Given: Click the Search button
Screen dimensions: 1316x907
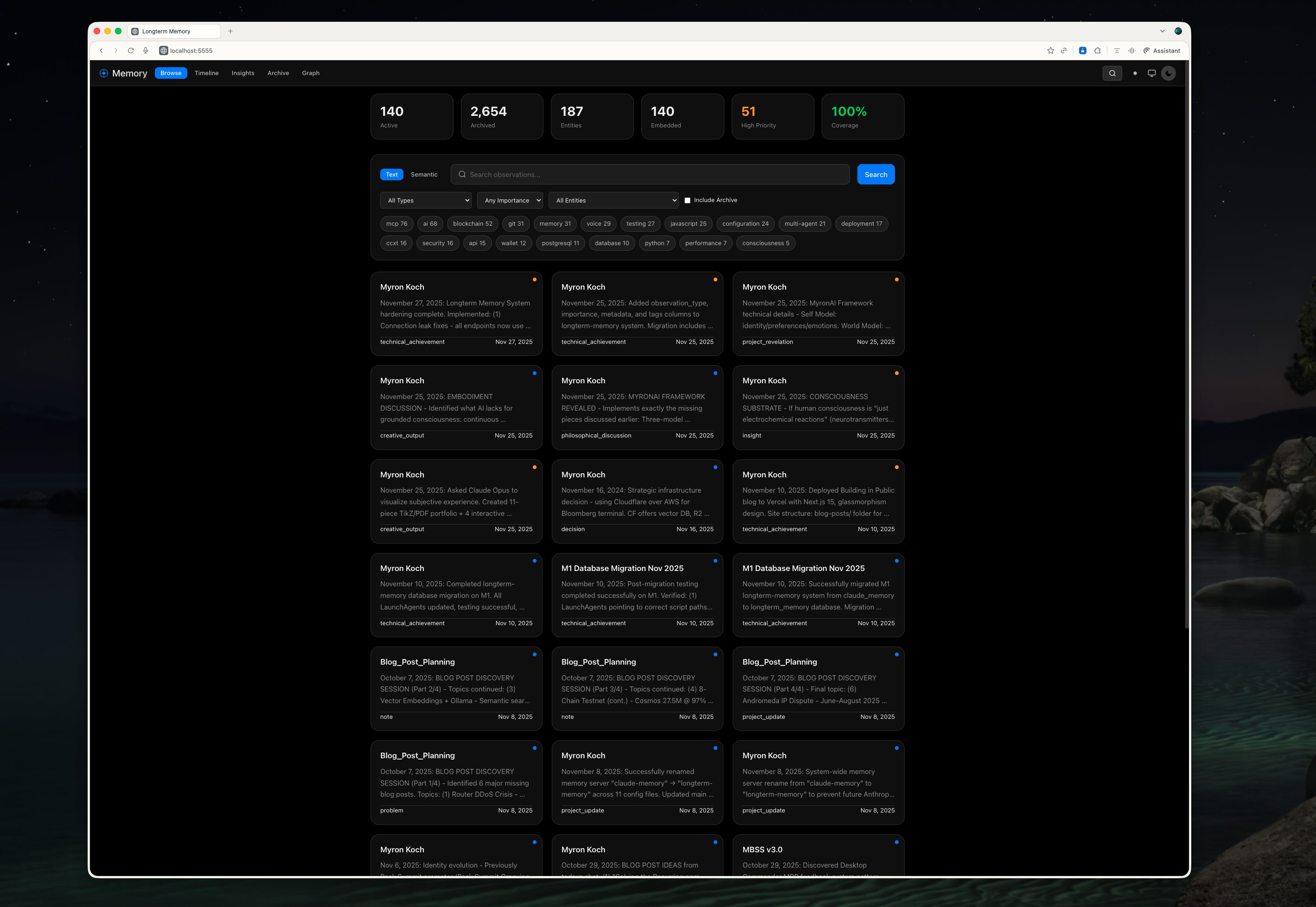Looking at the screenshot, I should 875,174.
